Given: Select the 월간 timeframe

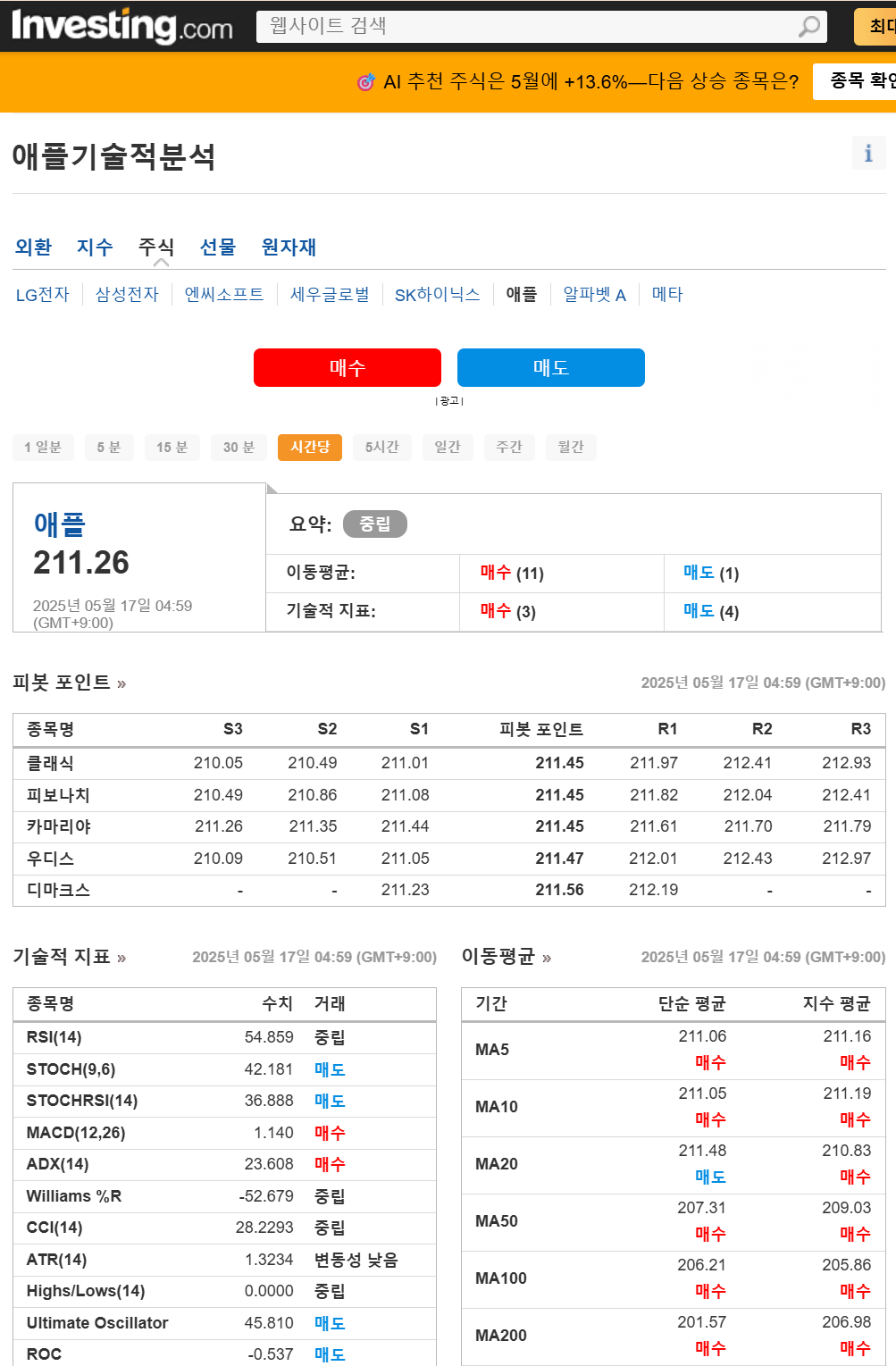Looking at the screenshot, I should 571,447.
